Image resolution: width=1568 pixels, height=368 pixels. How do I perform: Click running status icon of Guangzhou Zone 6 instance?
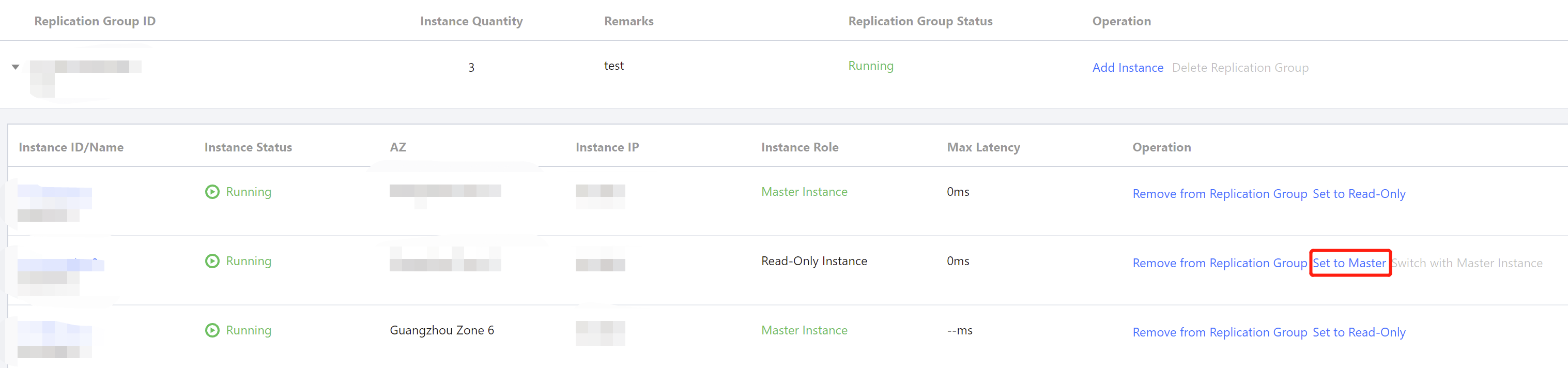(x=212, y=330)
